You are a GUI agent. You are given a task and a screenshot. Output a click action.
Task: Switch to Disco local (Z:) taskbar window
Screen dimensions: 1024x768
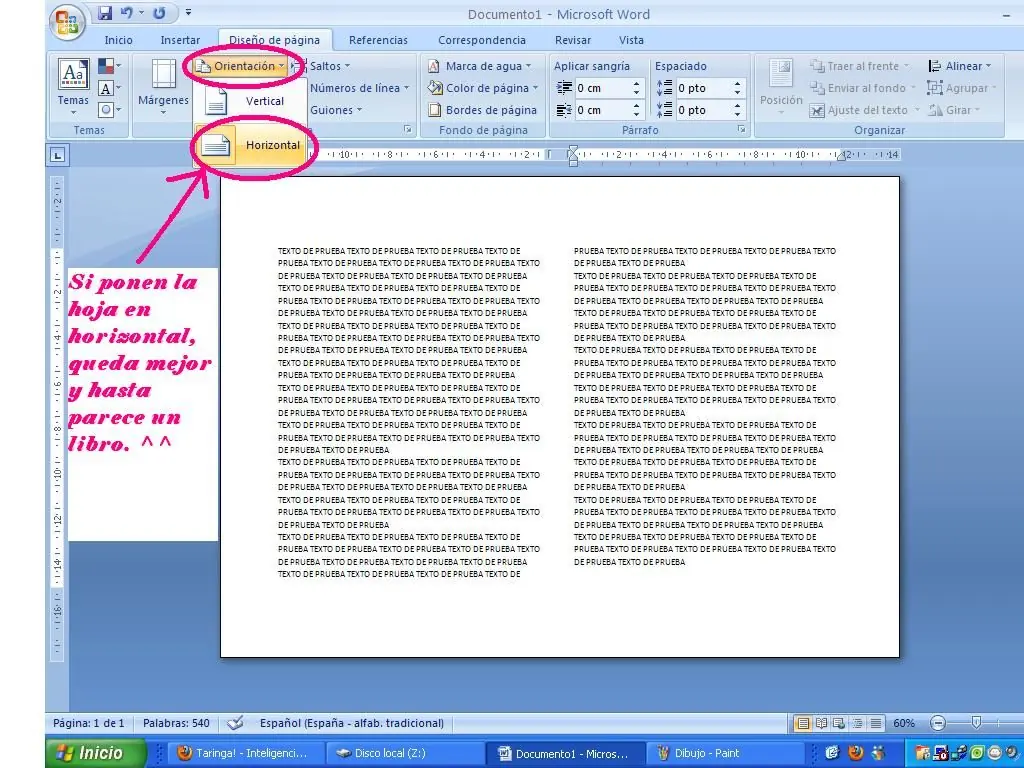[404, 753]
